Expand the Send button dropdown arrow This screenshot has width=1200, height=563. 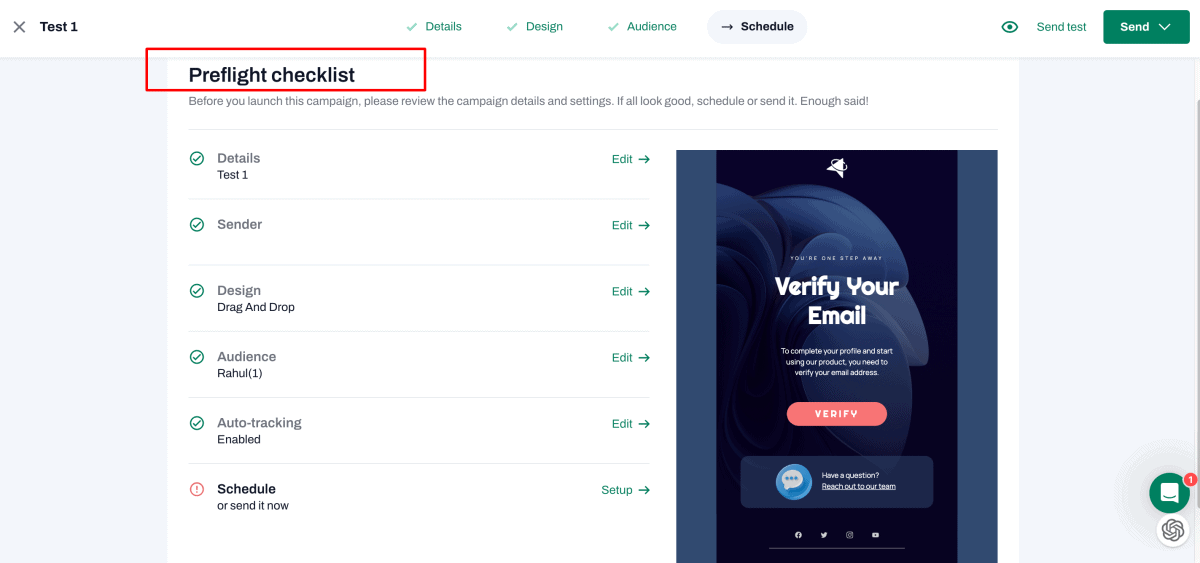pos(1165,27)
